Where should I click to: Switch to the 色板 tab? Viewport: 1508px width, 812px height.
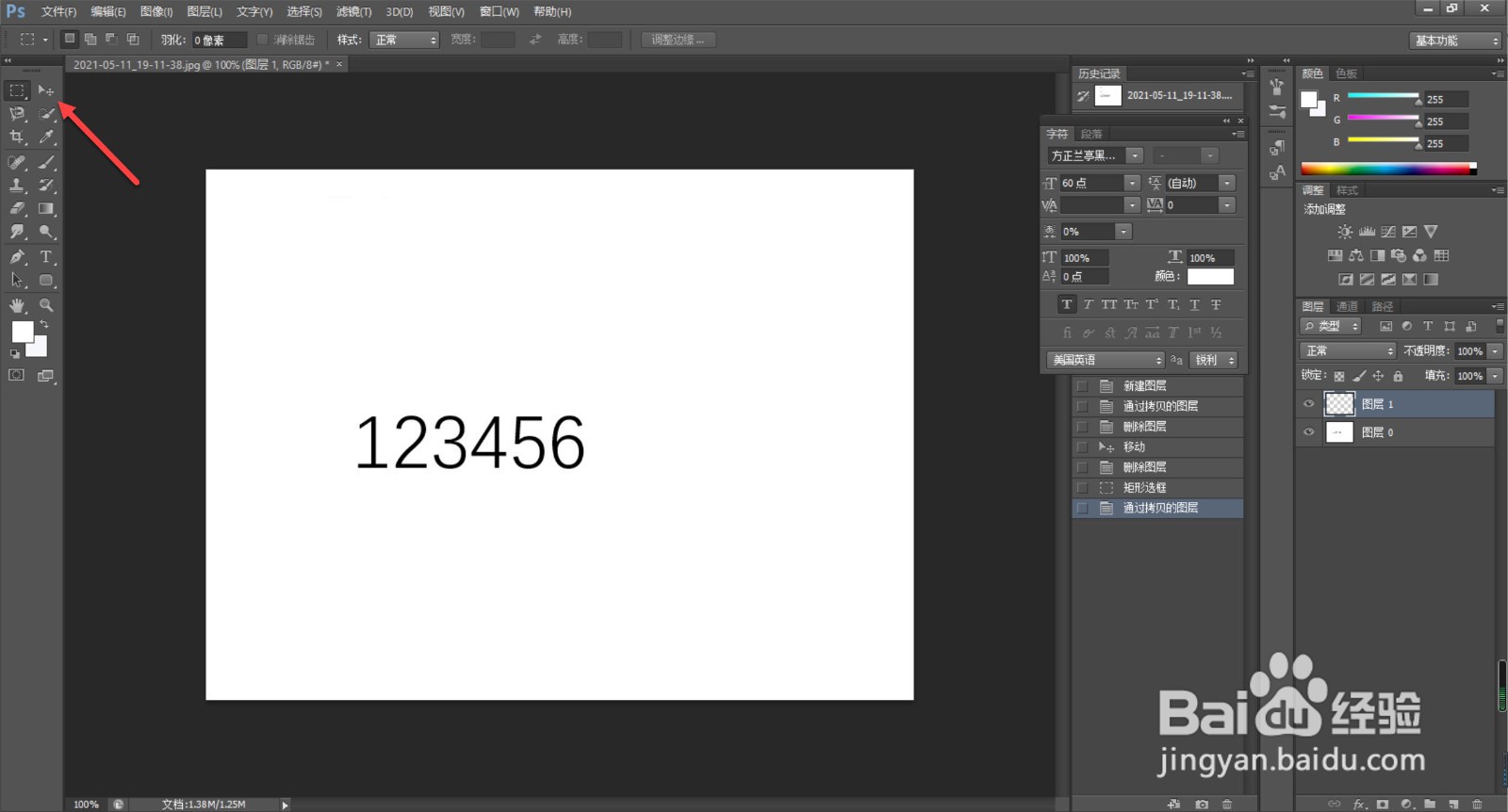(x=1347, y=73)
